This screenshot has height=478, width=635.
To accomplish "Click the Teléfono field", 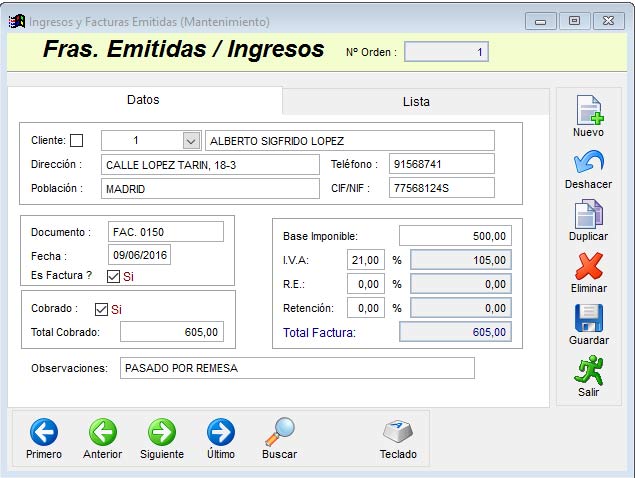I will [x=442, y=164].
